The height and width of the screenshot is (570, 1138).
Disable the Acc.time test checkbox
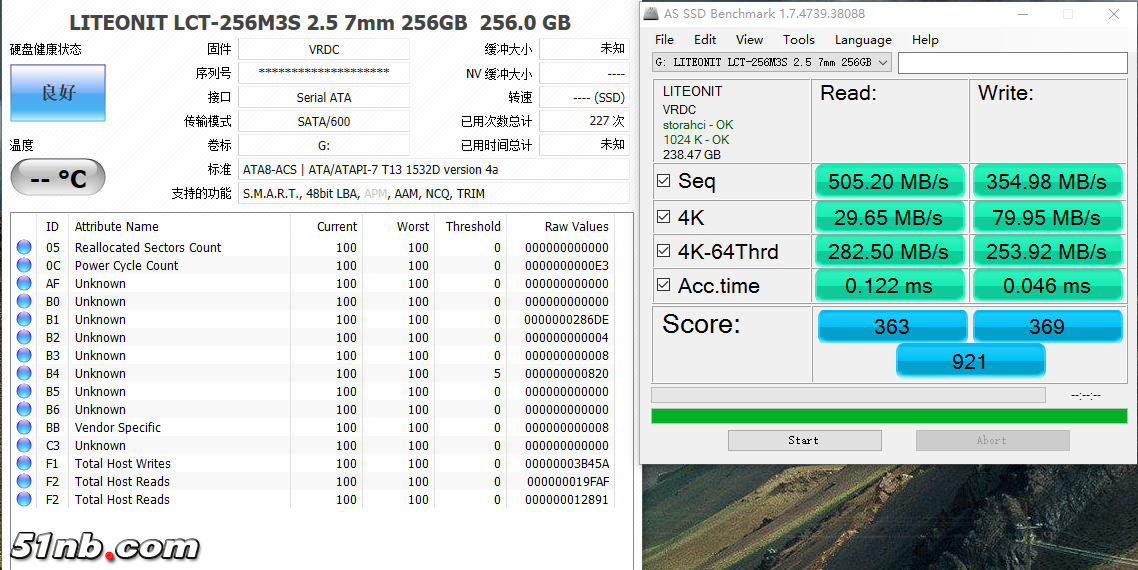[664, 286]
